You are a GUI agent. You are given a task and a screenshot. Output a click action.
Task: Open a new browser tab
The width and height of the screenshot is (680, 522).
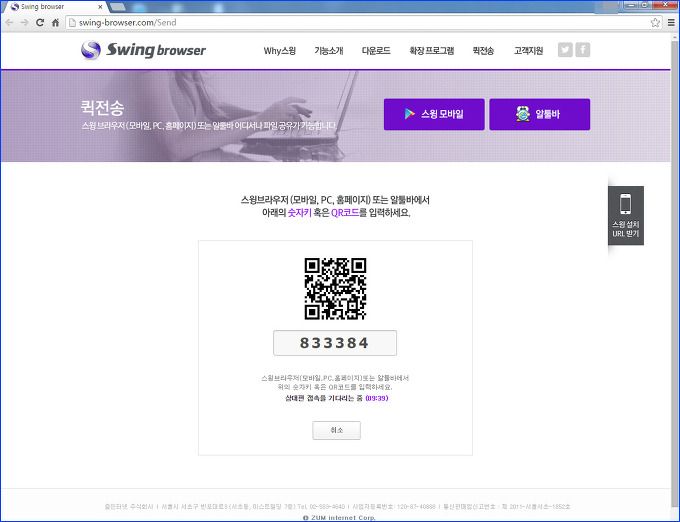pyautogui.click(x=117, y=7)
